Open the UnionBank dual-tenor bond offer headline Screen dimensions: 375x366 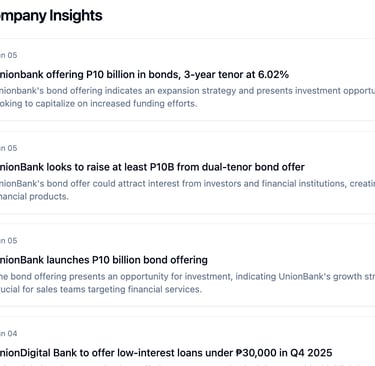[x=152, y=167]
